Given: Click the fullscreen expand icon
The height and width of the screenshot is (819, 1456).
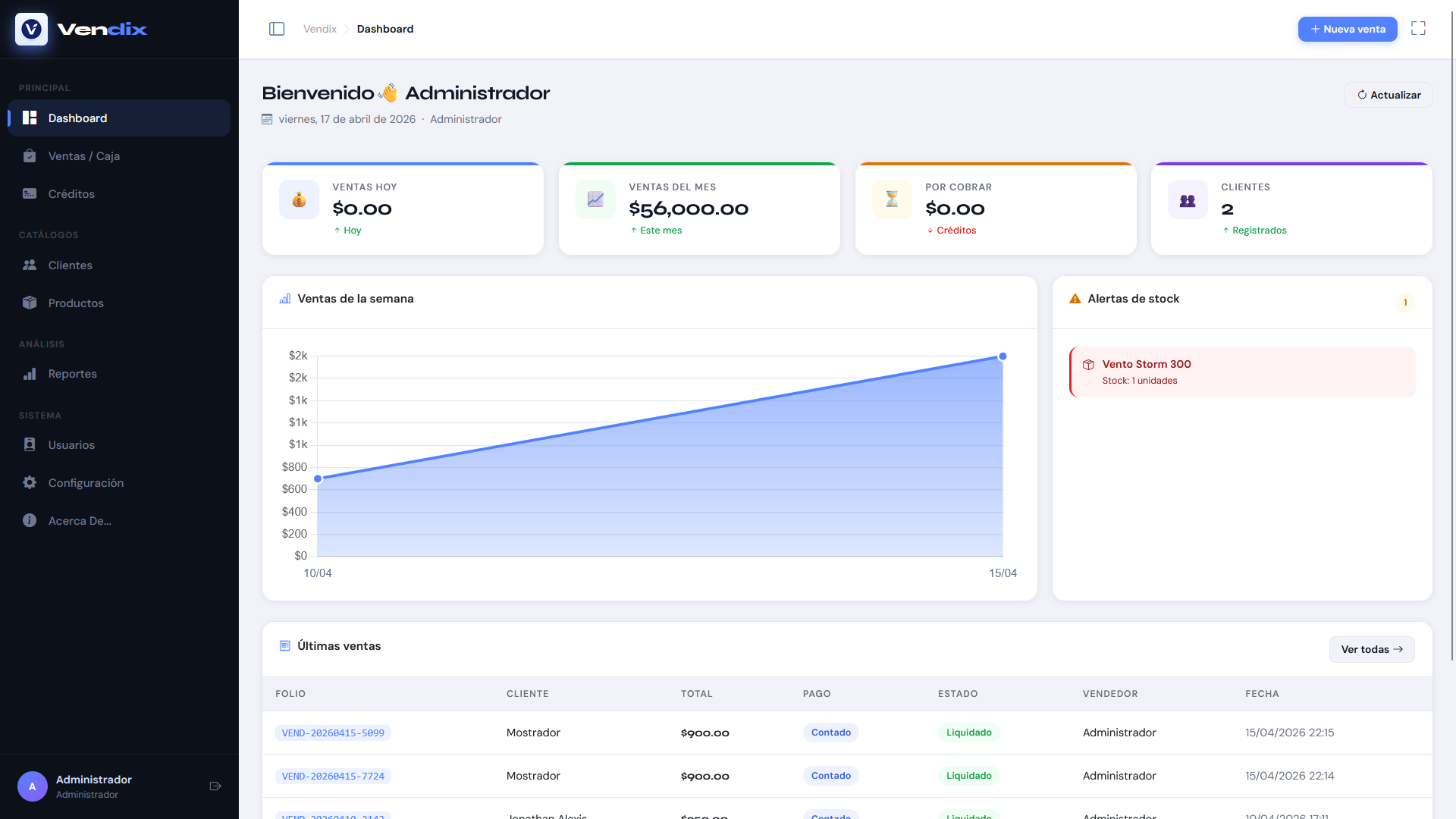Looking at the screenshot, I should point(1418,29).
